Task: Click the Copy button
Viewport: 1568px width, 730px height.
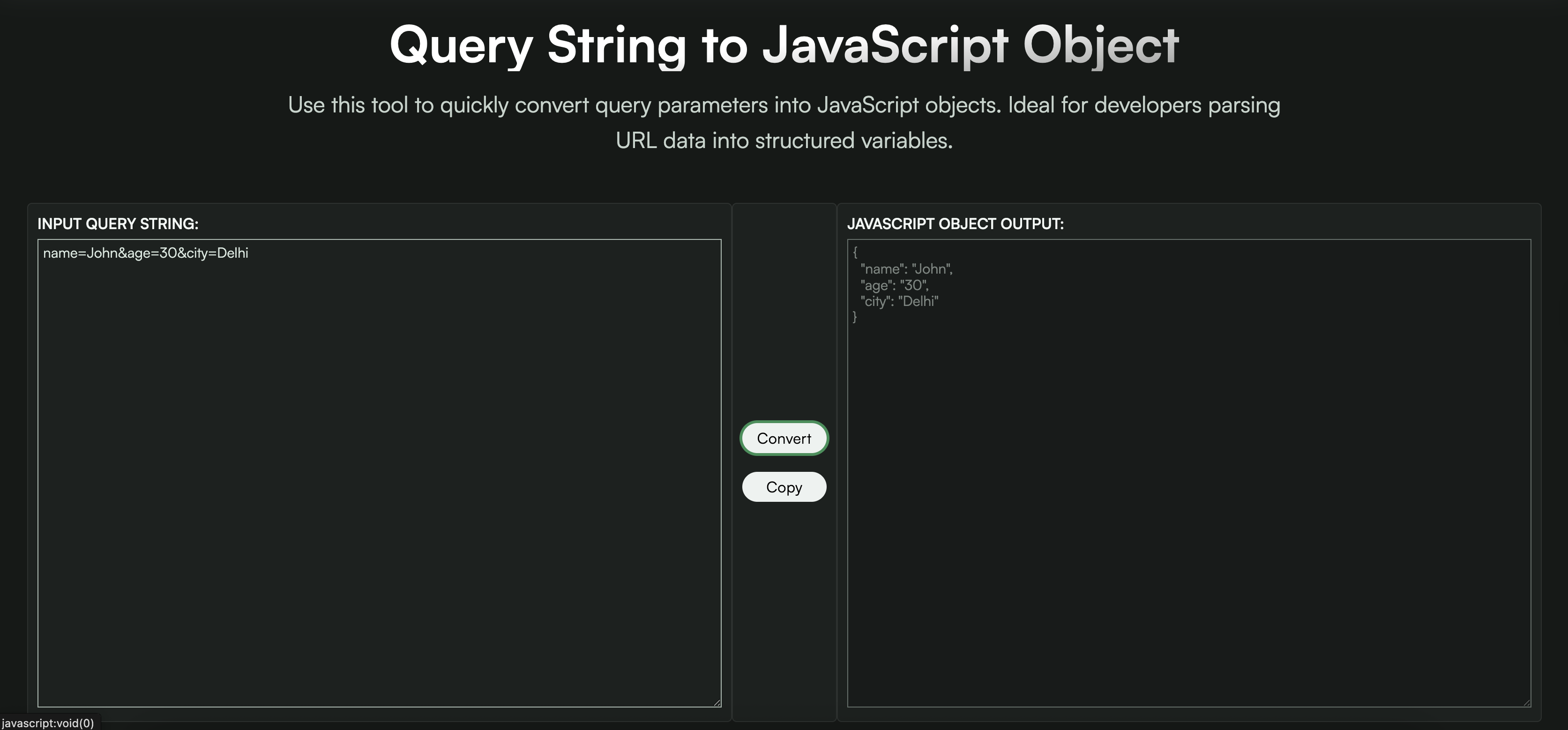Action: click(784, 487)
